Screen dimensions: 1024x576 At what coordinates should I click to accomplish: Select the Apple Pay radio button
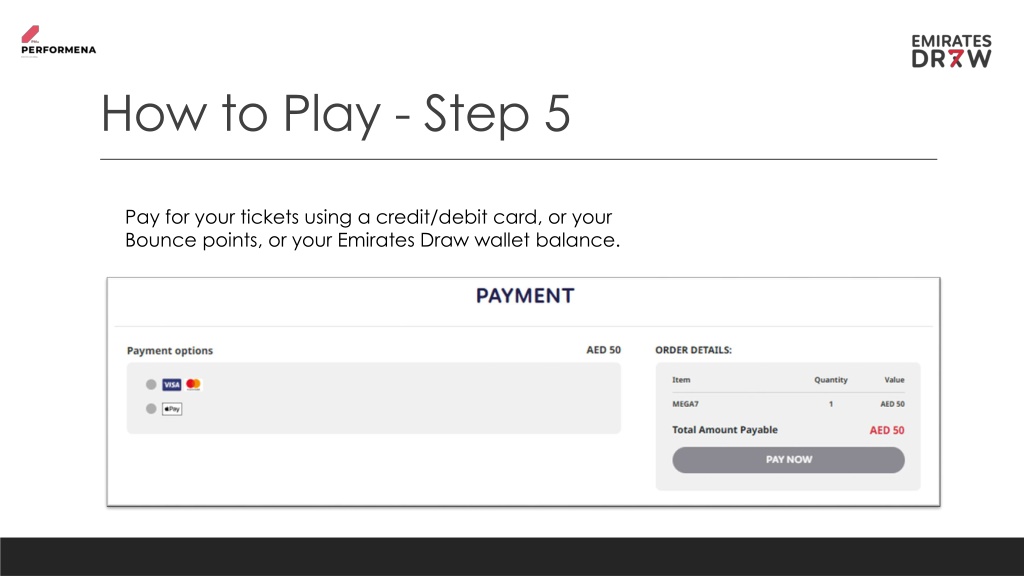(151, 409)
